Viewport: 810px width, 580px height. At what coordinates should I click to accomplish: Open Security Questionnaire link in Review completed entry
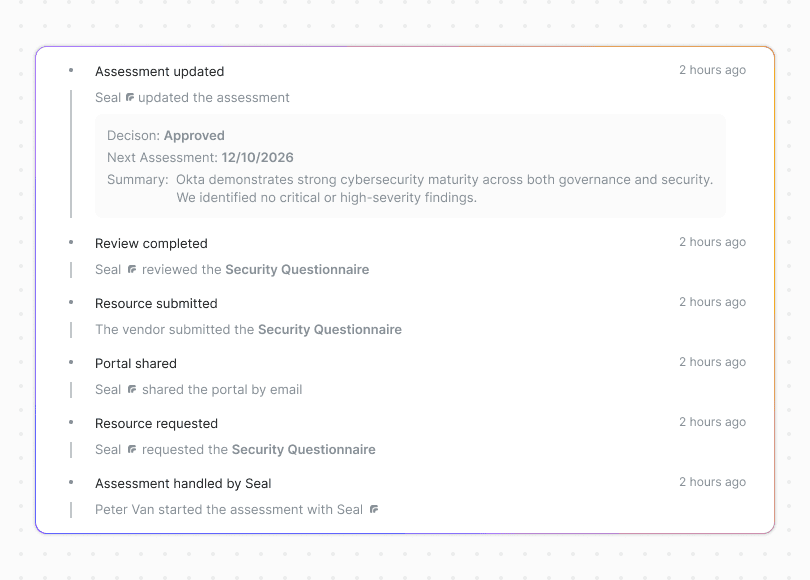tap(297, 270)
